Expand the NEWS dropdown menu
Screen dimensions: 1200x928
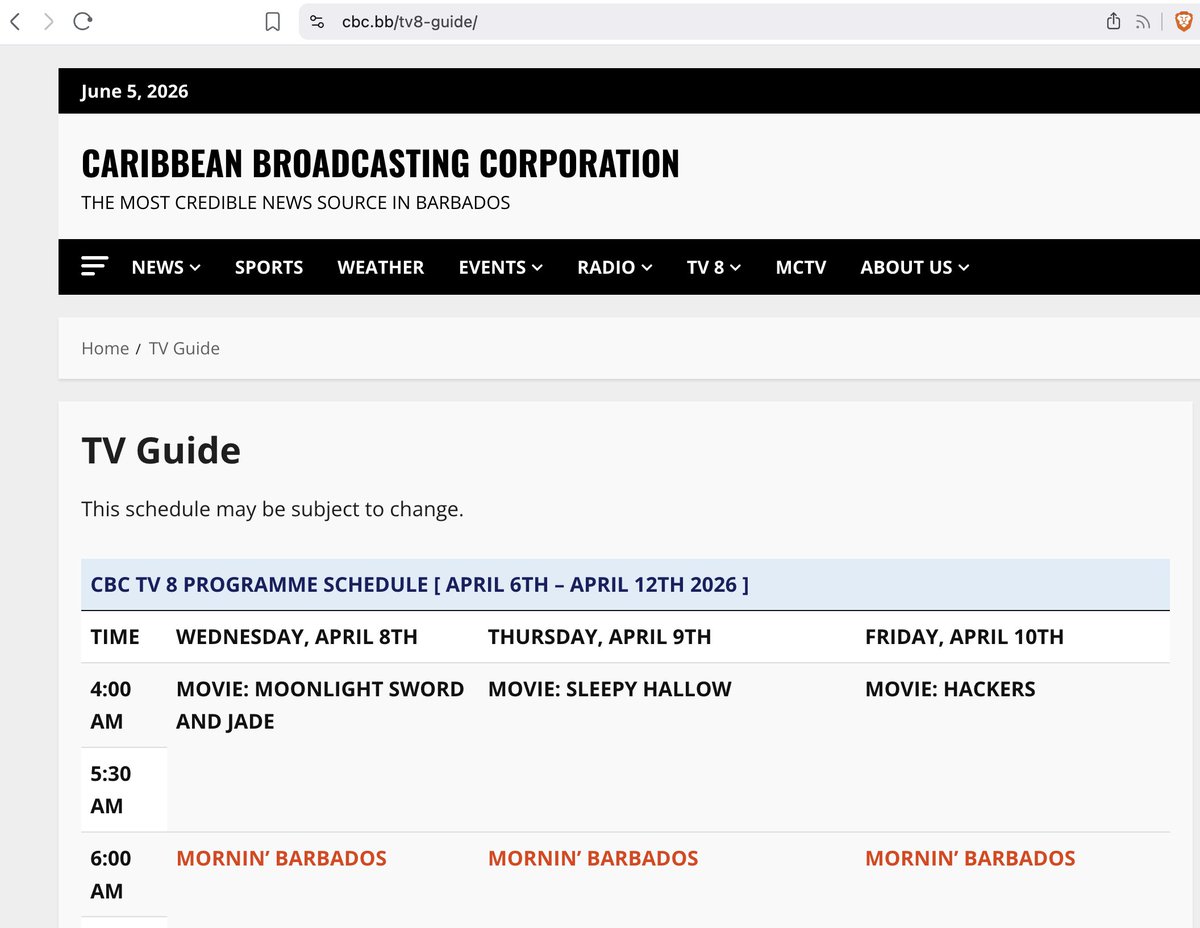click(166, 267)
